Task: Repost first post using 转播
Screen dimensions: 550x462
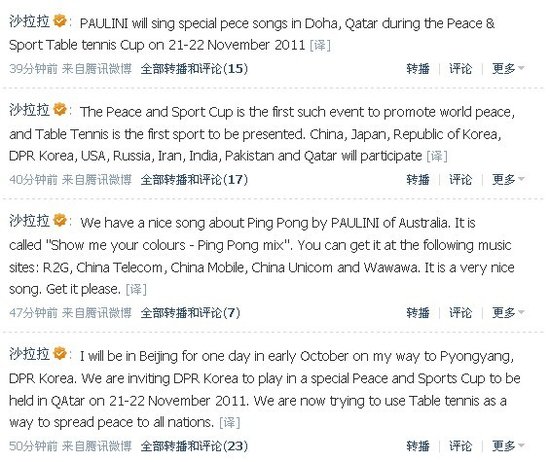Action: tap(418, 68)
